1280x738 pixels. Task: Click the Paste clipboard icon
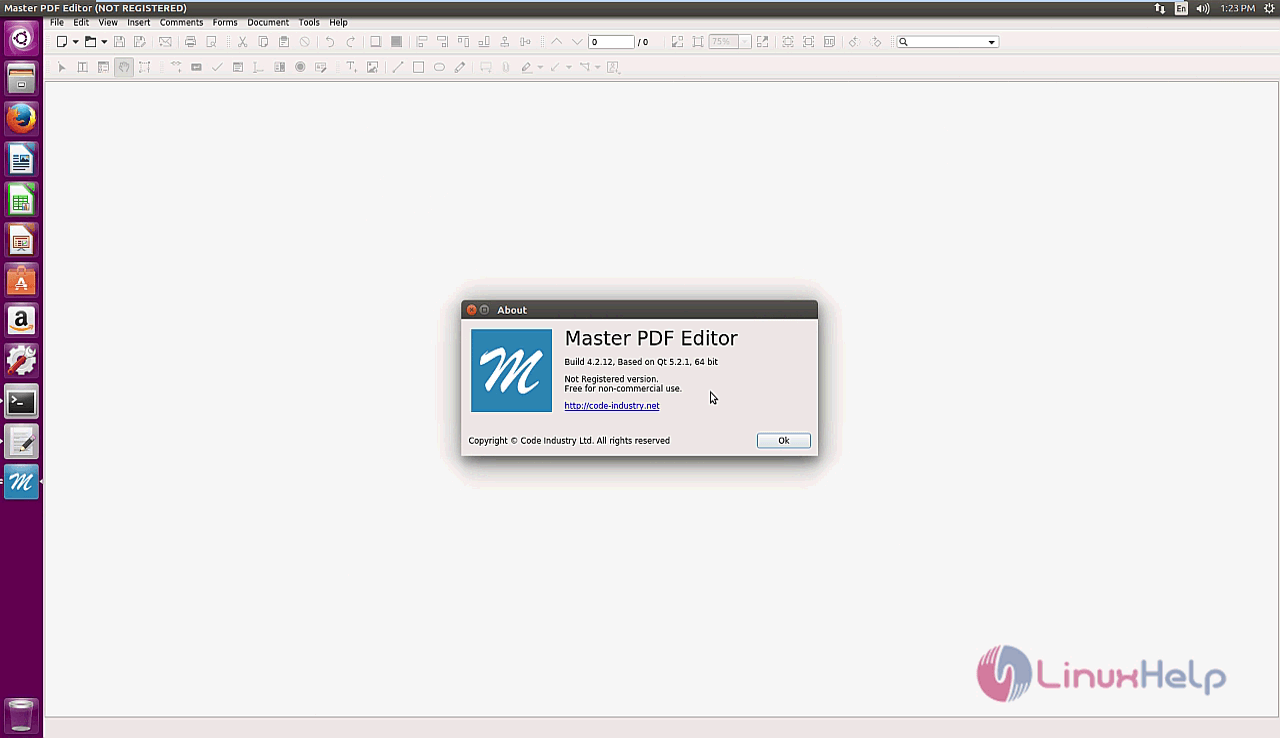[284, 42]
